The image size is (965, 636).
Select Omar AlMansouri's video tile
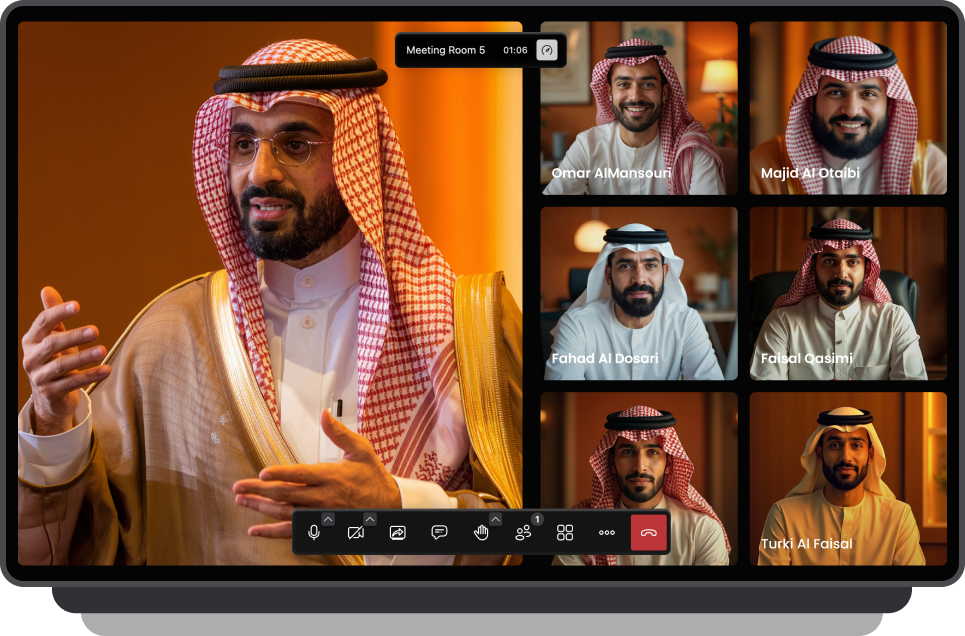[639, 108]
